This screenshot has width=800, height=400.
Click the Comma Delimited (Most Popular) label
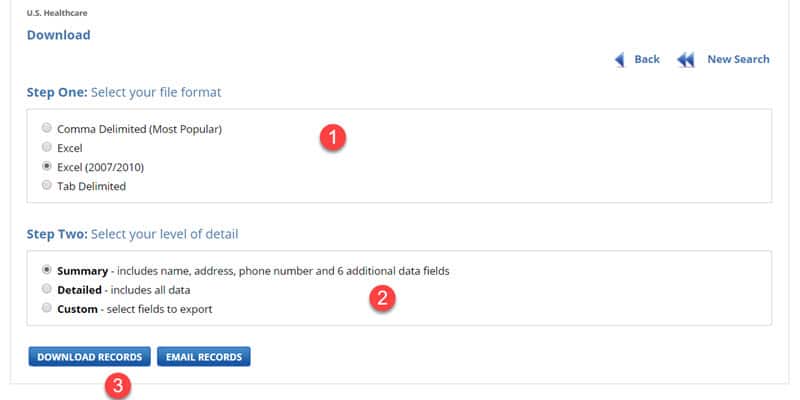(x=139, y=130)
